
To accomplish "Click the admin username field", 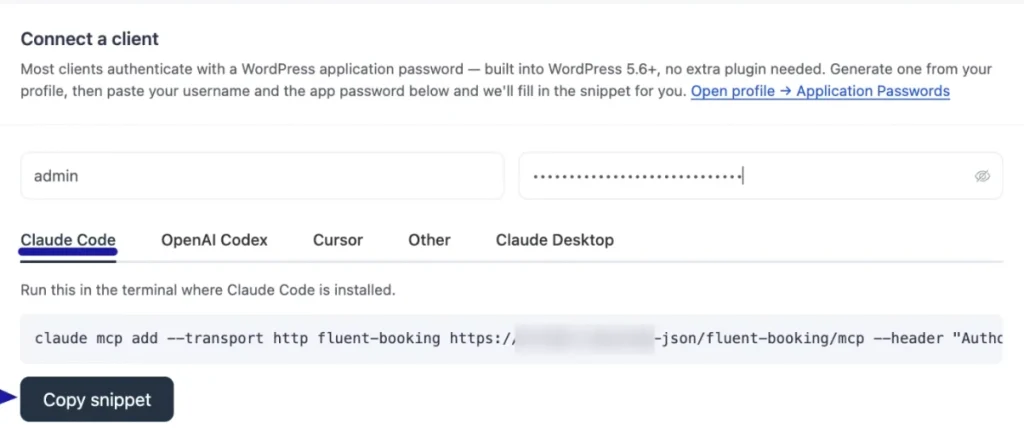I will click(x=263, y=176).
